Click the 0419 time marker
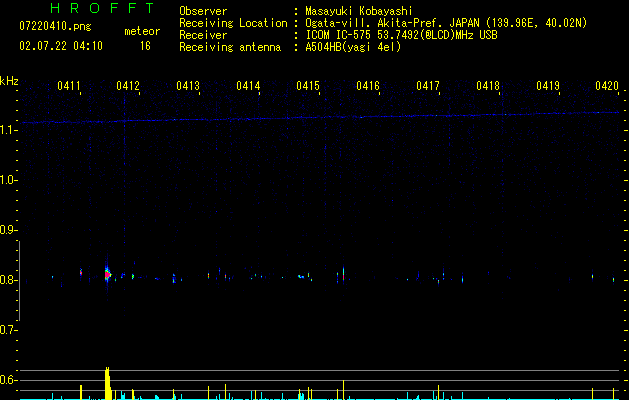The image size is (629, 400). (548, 86)
